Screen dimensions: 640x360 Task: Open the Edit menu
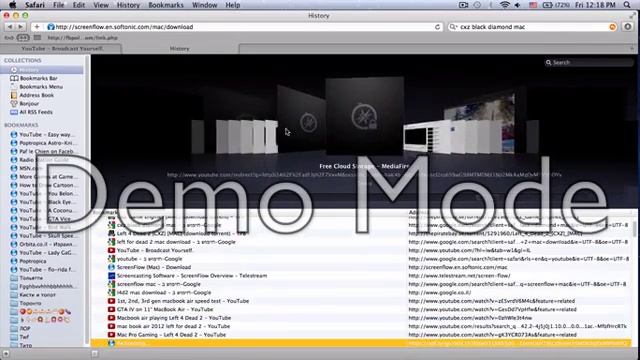point(79,5)
